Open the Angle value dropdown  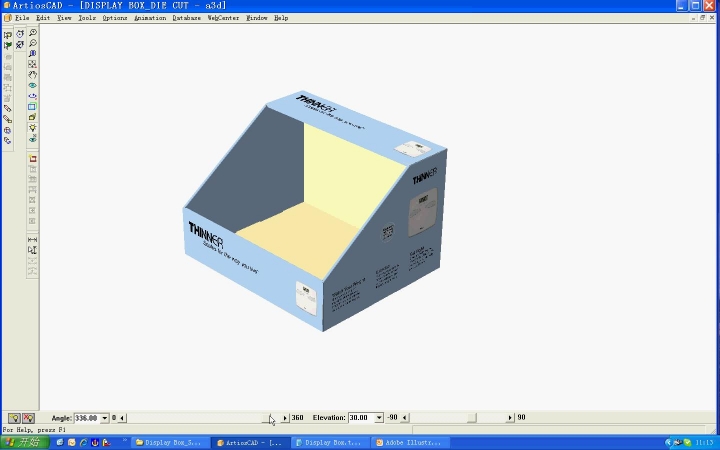point(105,418)
